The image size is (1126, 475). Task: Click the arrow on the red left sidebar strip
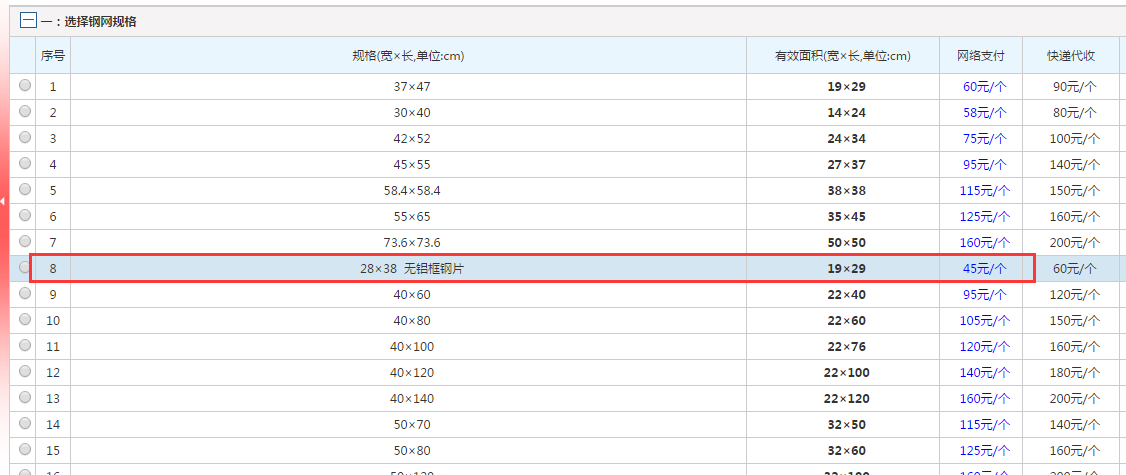[x=3, y=201]
